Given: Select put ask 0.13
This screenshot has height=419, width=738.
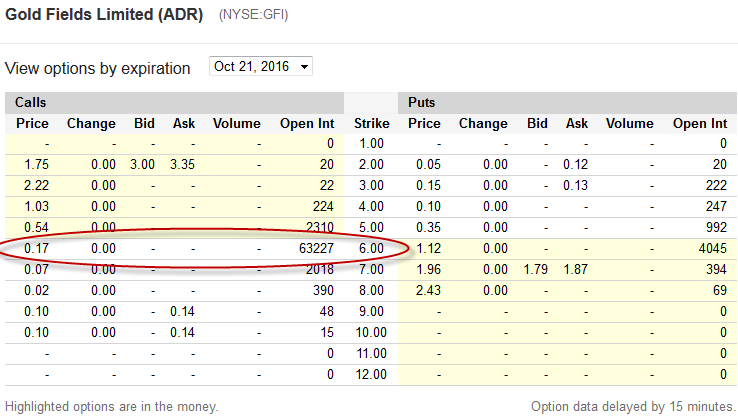Looking at the screenshot, I should 575,185.
